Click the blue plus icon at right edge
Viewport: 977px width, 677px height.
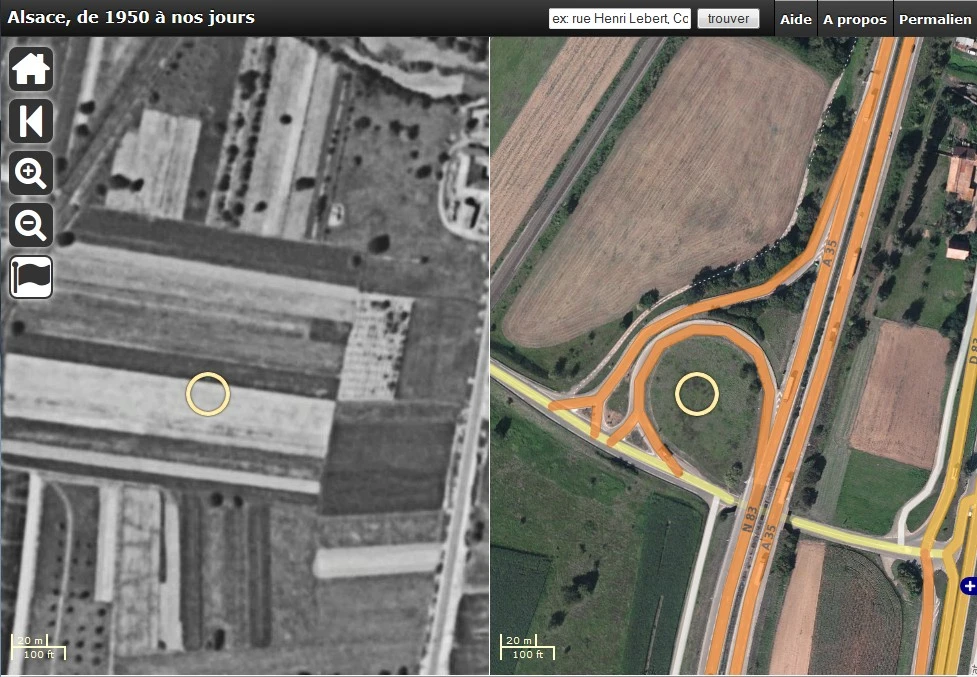point(968,586)
